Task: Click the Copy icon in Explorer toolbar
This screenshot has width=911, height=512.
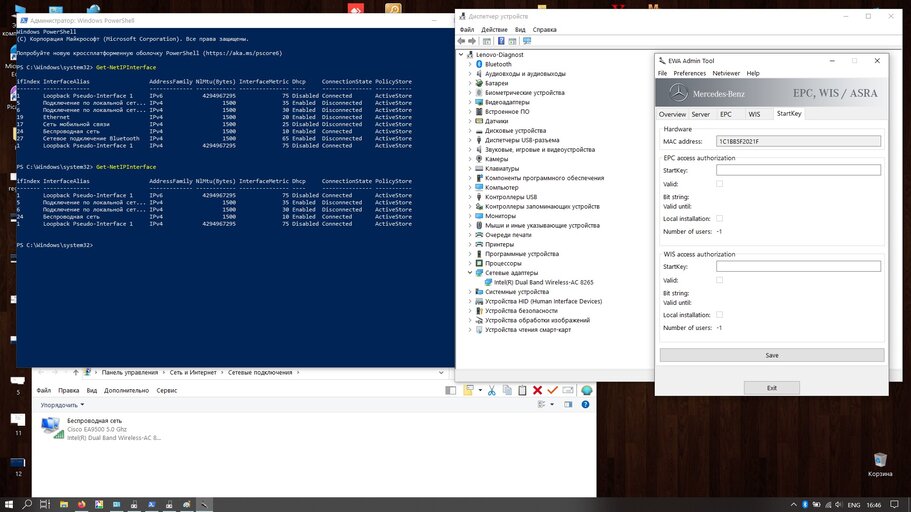Action: click(x=506, y=390)
